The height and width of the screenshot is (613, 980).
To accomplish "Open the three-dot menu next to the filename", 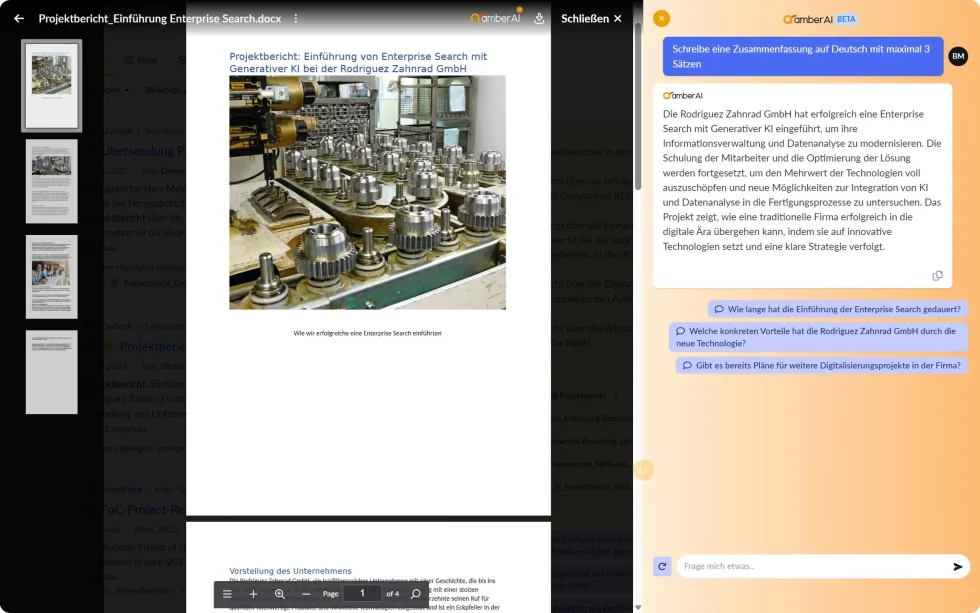I will (296, 18).
